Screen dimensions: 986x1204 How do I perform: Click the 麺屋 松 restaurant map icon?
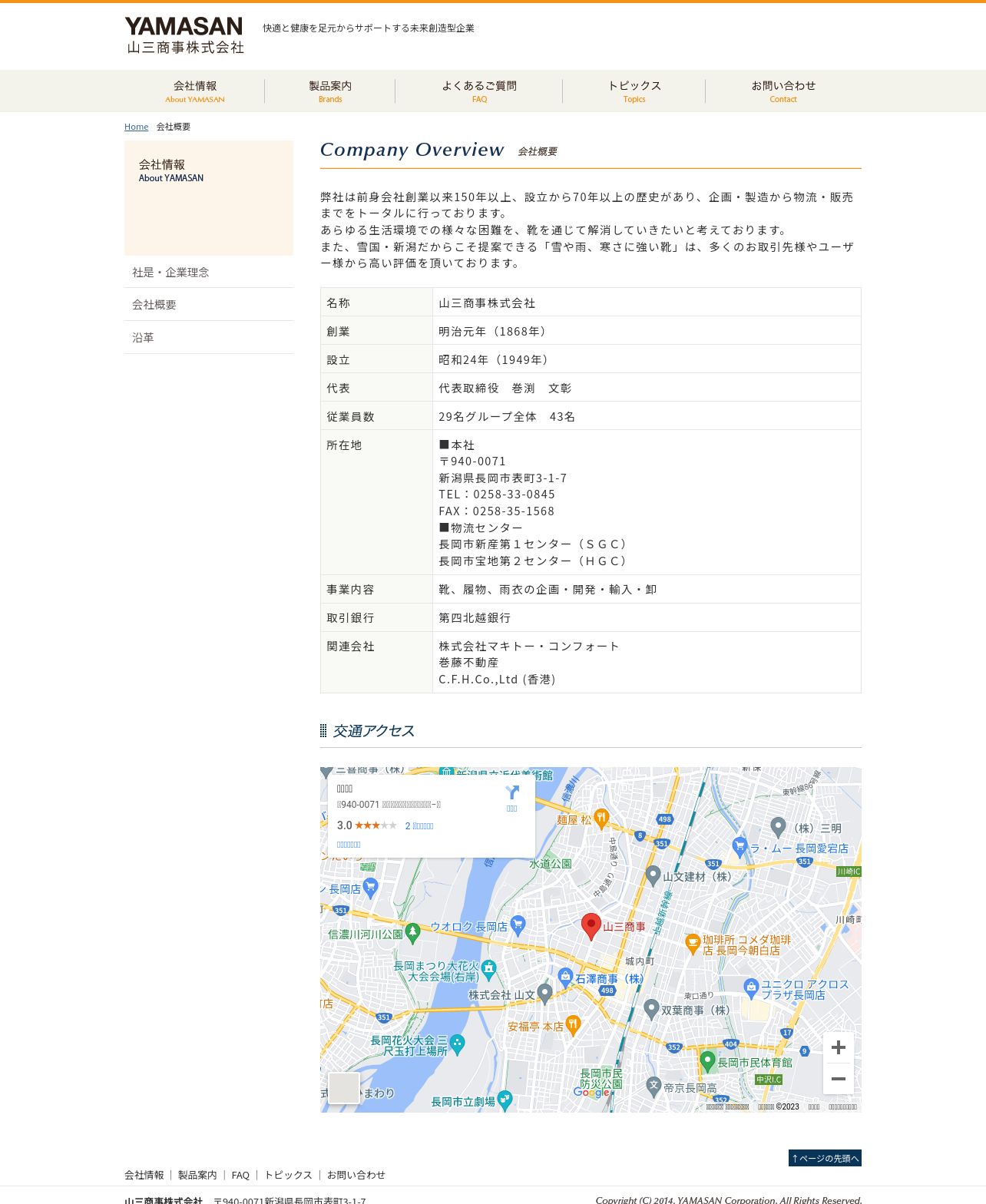click(601, 819)
